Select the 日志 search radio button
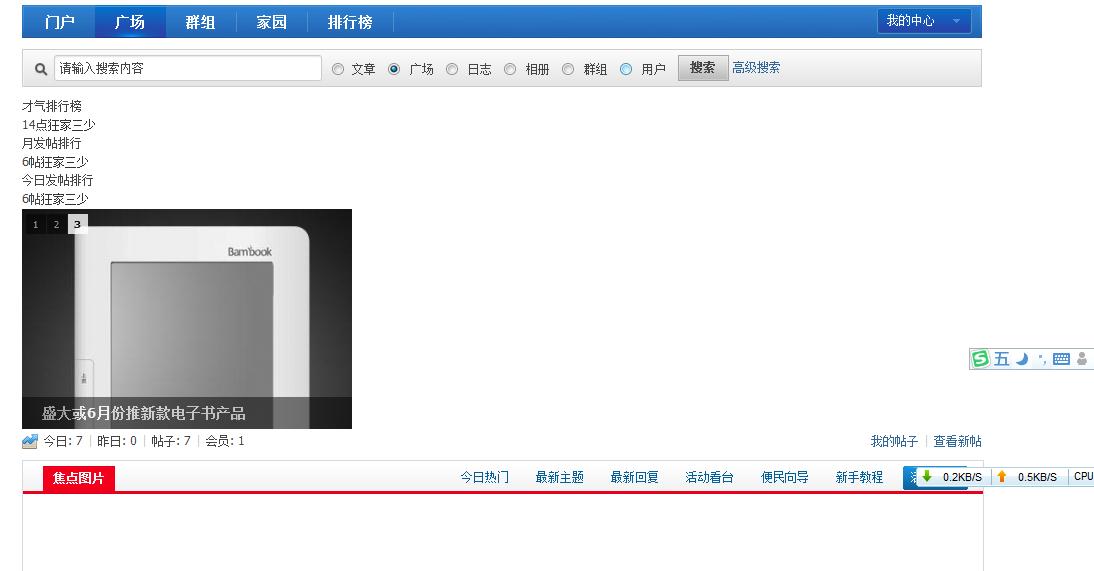 tap(452, 69)
